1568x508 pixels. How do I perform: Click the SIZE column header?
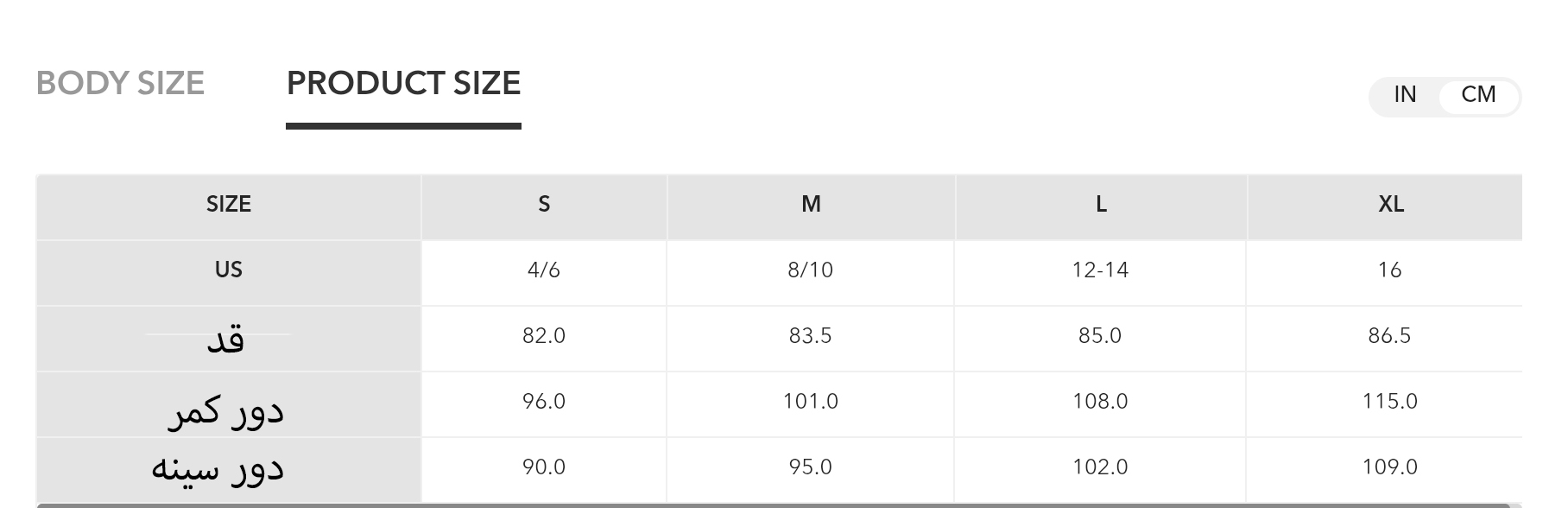point(229,205)
